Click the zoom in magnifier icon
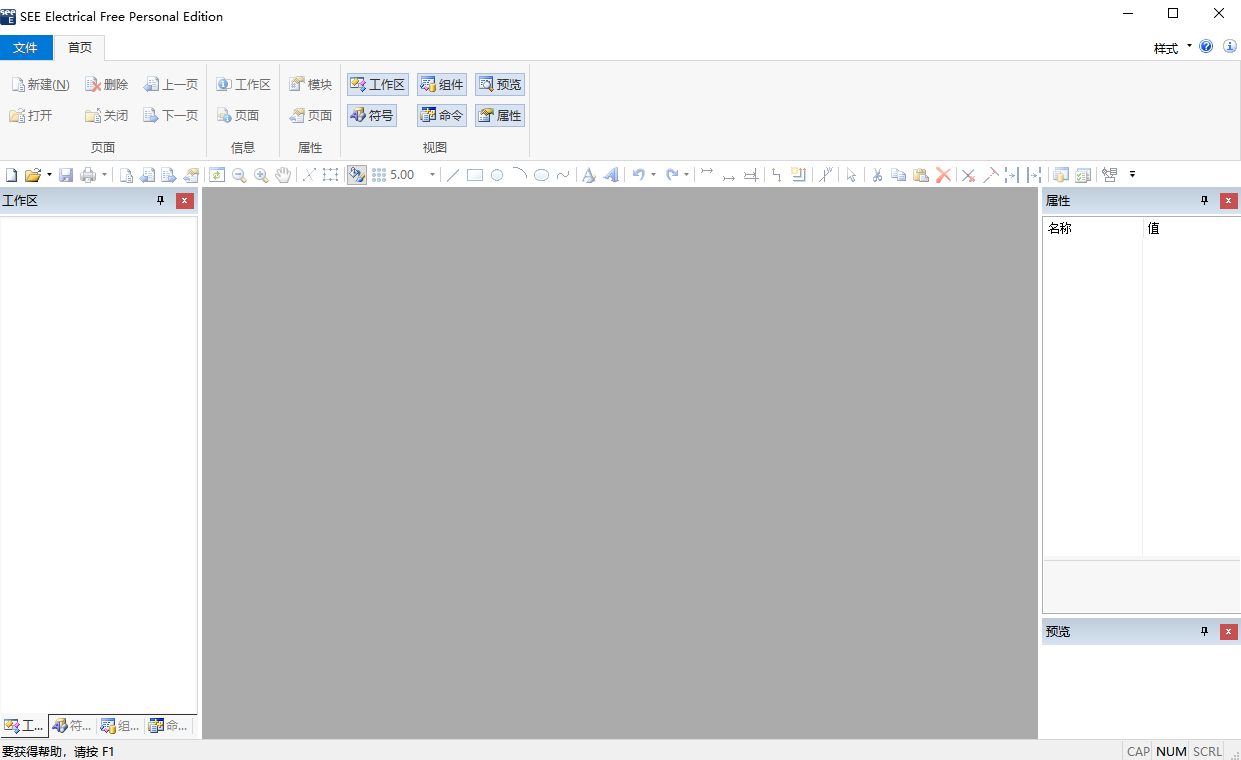This screenshot has width=1241, height=760. click(261, 175)
